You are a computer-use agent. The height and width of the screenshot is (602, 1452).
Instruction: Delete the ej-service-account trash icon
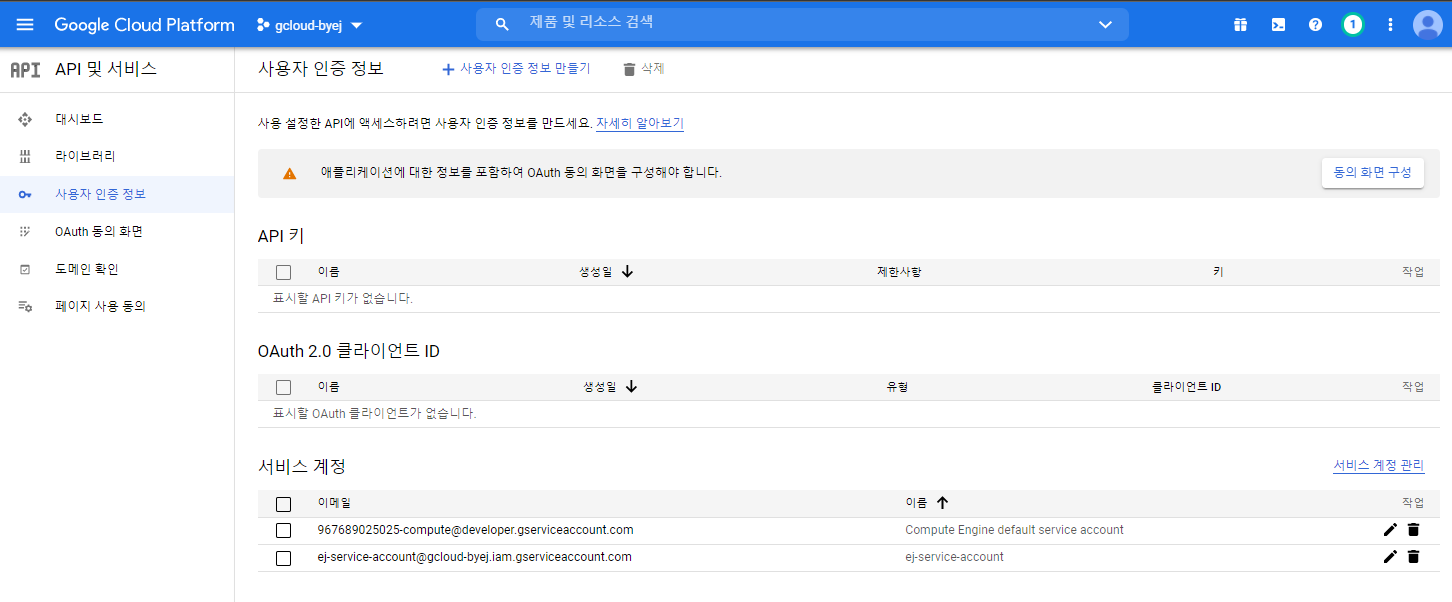click(x=1413, y=557)
